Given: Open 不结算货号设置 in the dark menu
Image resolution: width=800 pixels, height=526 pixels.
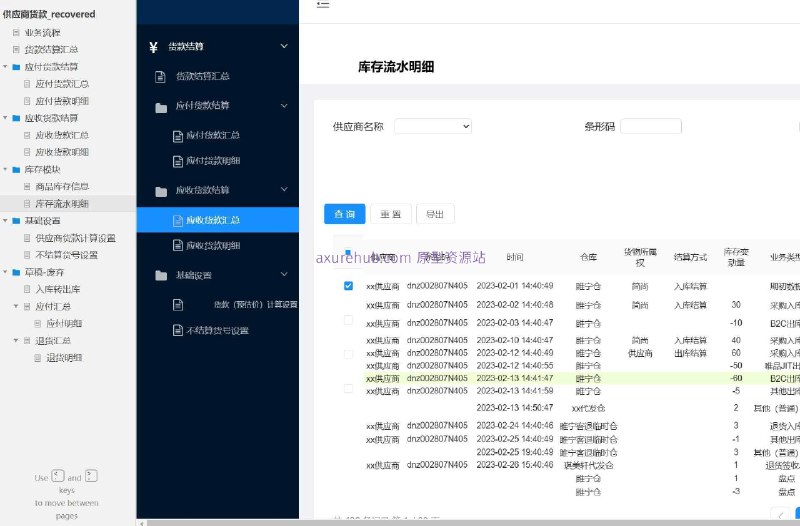Looking at the screenshot, I should click(x=218, y=331).
